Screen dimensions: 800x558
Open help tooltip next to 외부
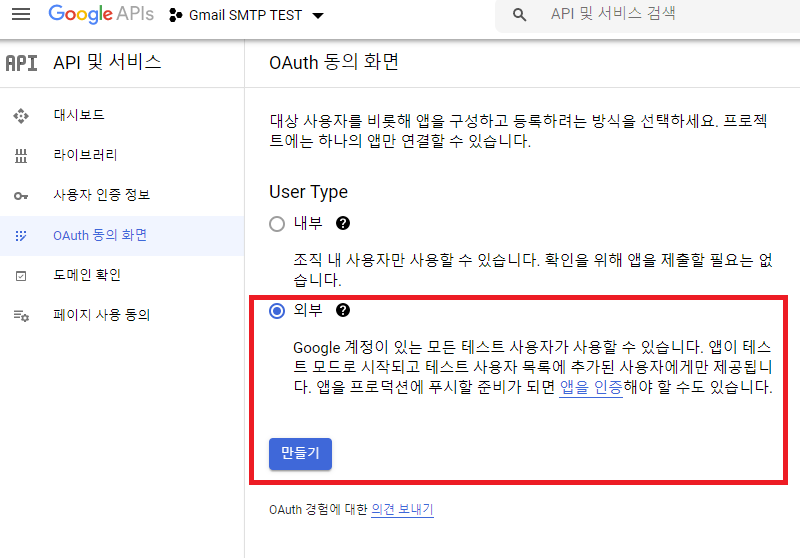coord(343,310)
